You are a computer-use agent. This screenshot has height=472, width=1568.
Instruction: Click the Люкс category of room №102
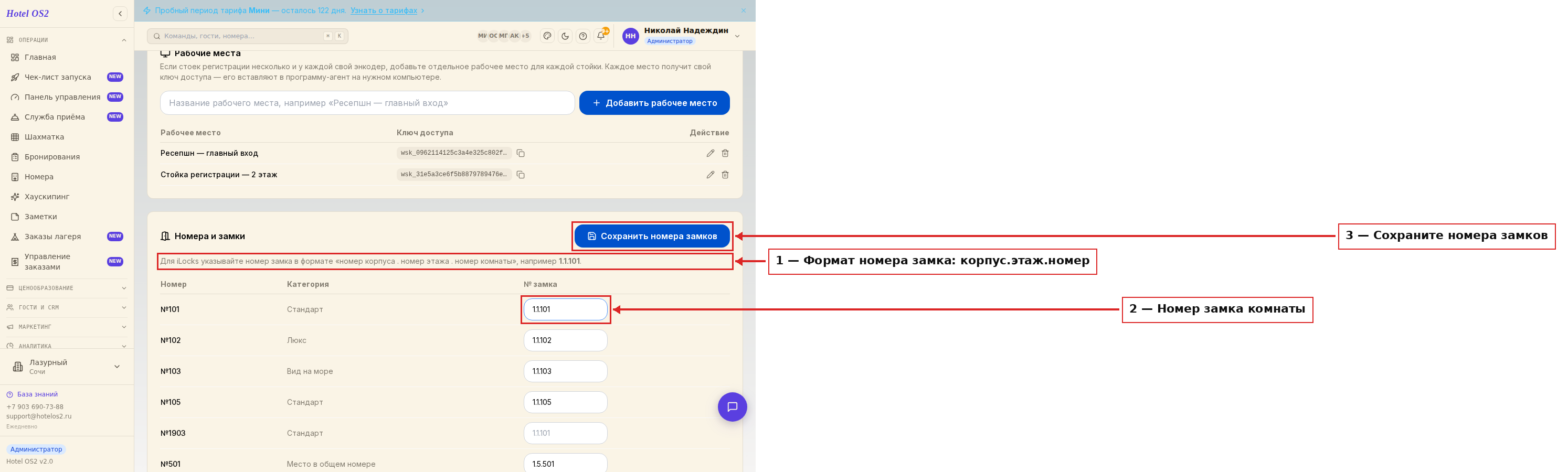pyautogui.click(x=296, y=340)
